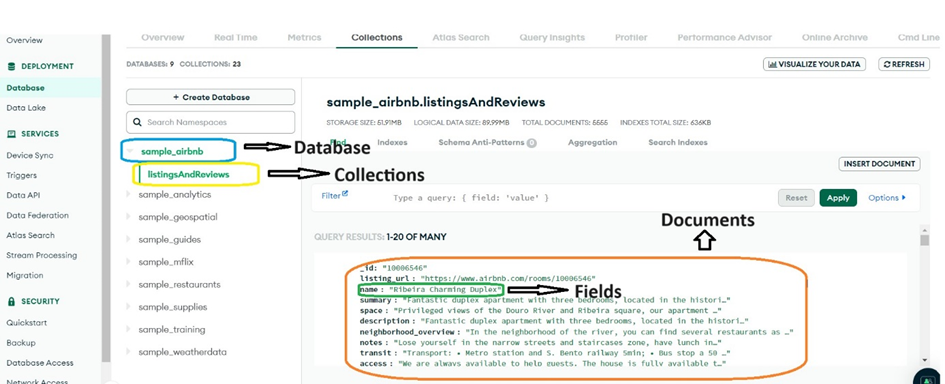Click the Insert Document button

tap(879, 163)
